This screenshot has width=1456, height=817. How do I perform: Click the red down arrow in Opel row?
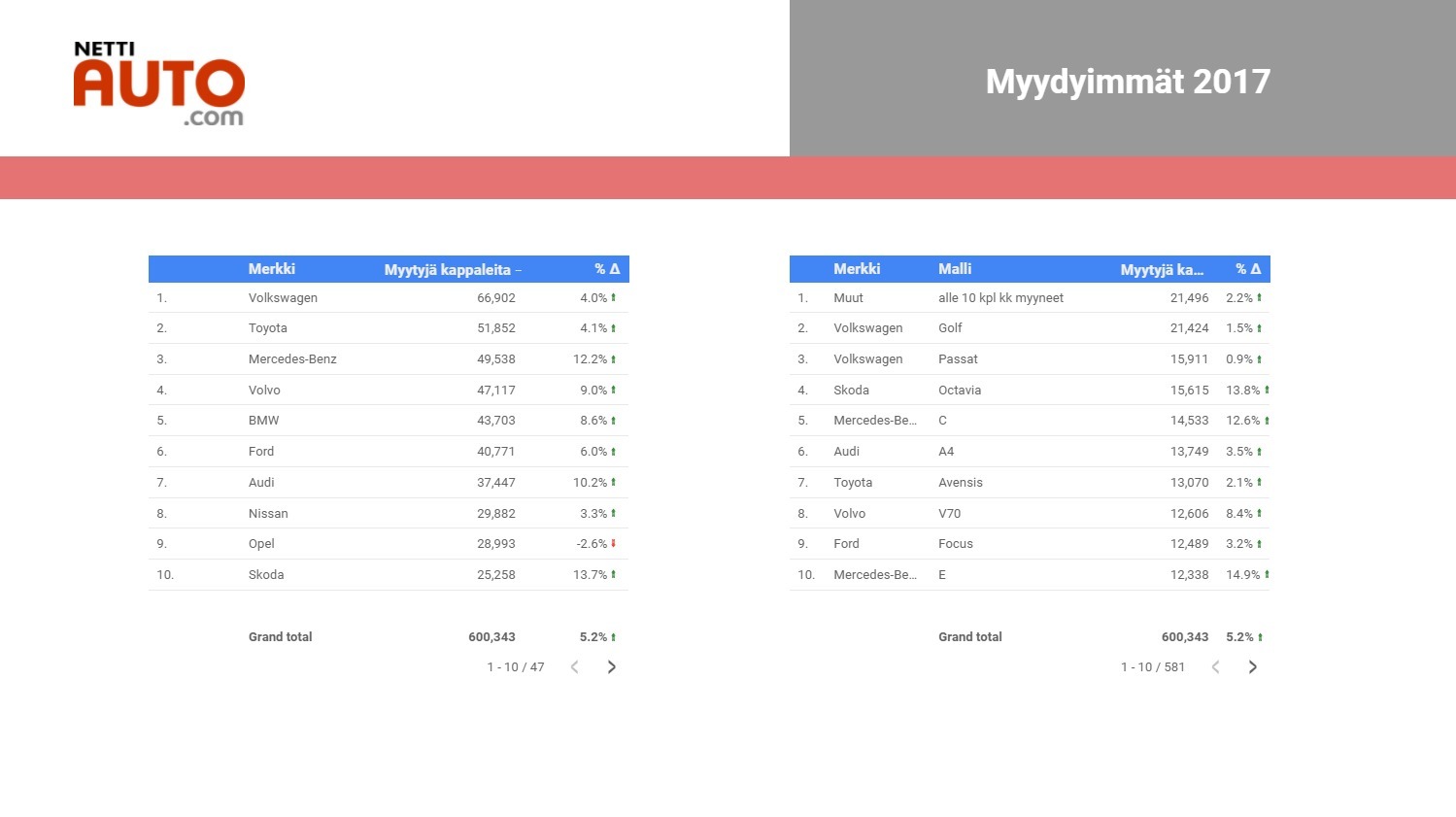point(614,544)
